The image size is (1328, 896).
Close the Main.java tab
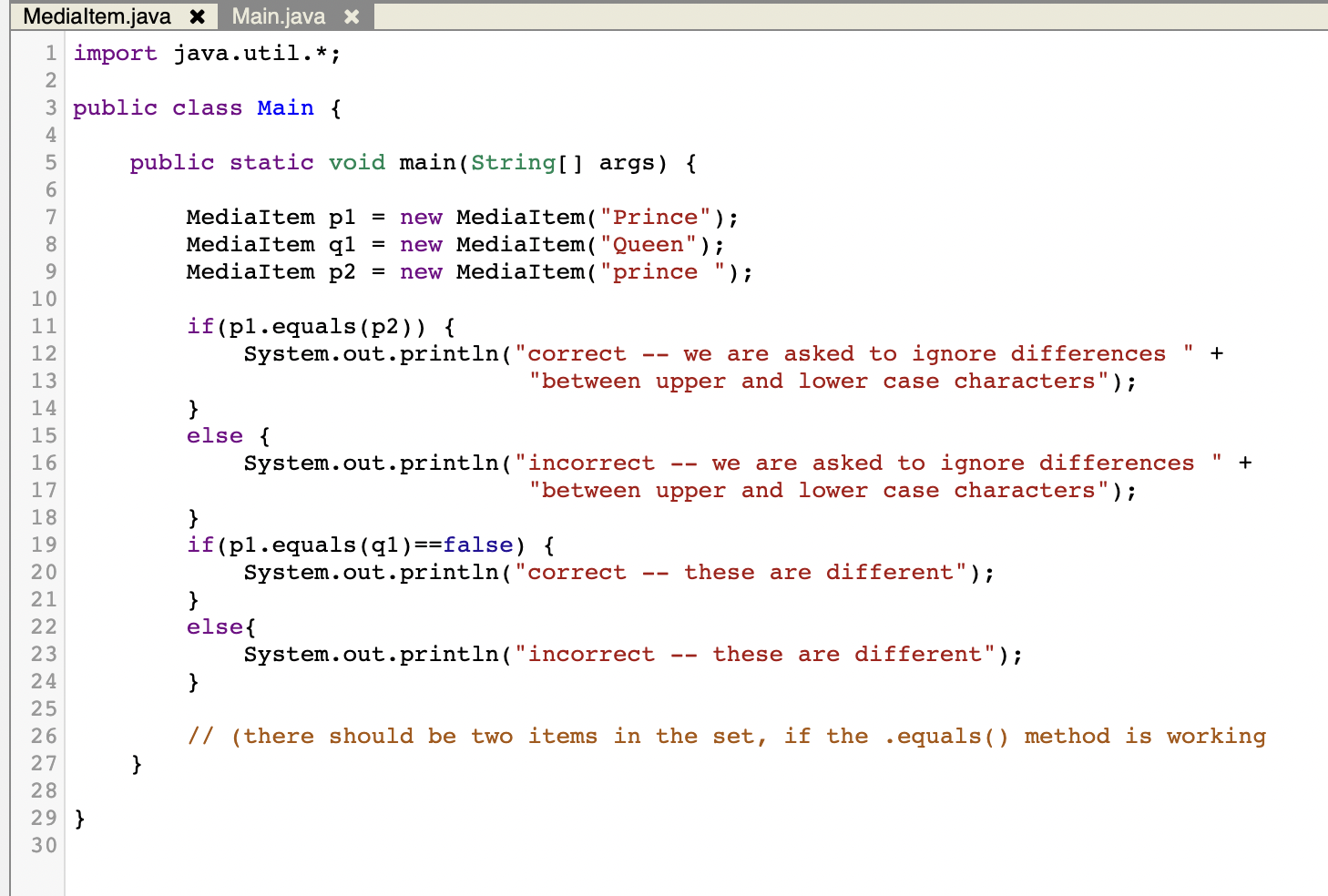pos(352,15)
